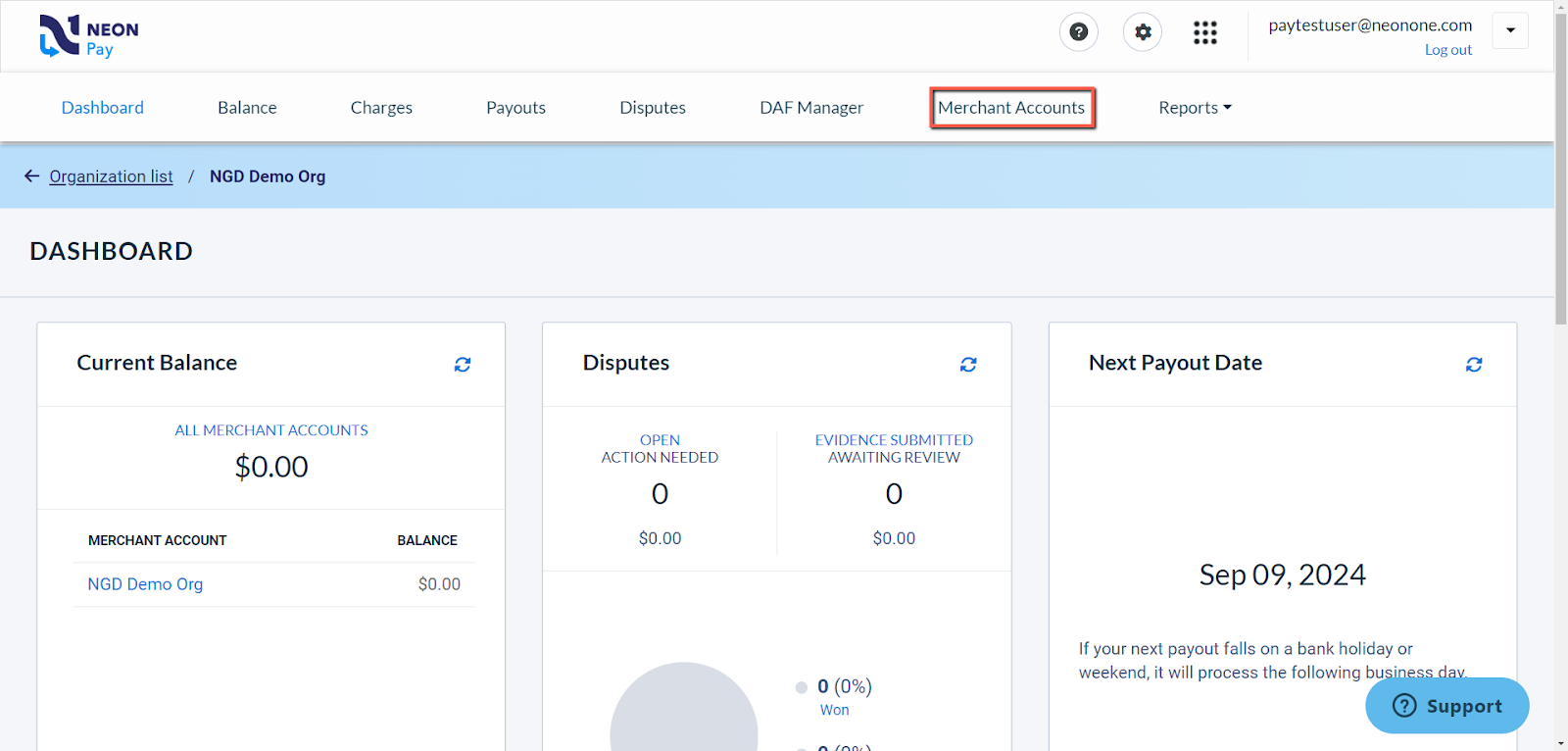Click the disputes pie chart
1568x751 pixels.
click(684, 707)
